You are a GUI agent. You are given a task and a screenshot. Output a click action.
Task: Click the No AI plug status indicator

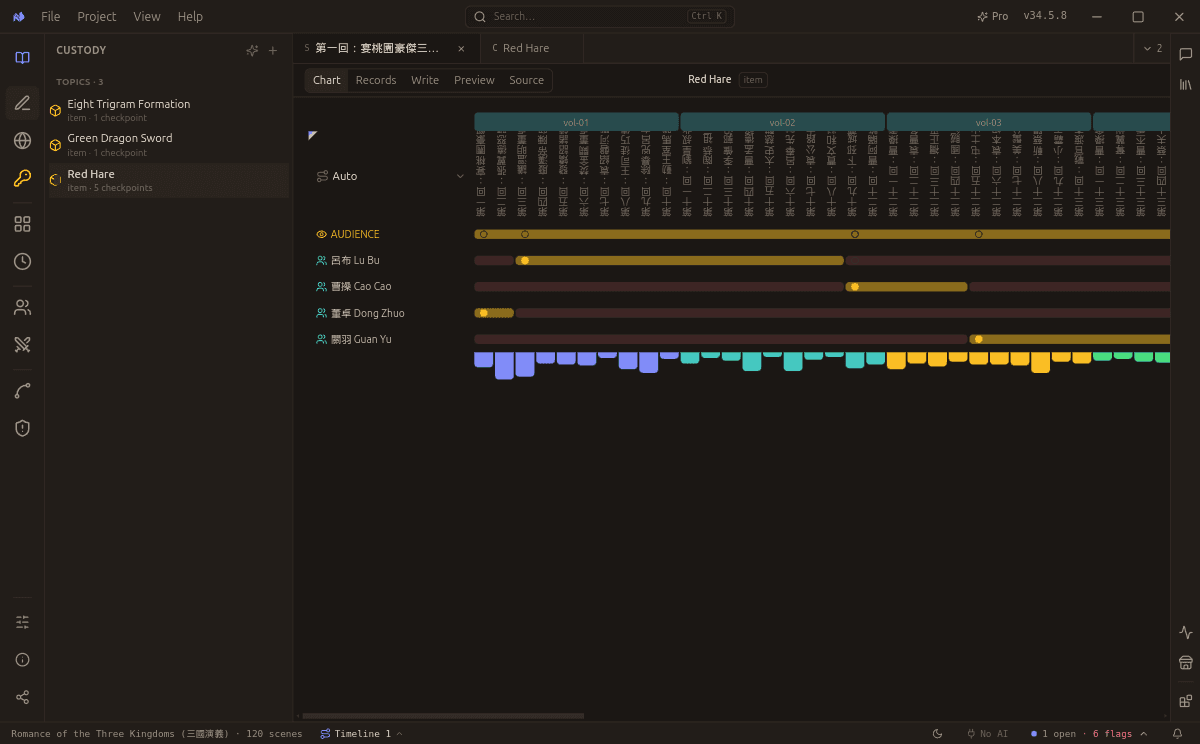987,734
